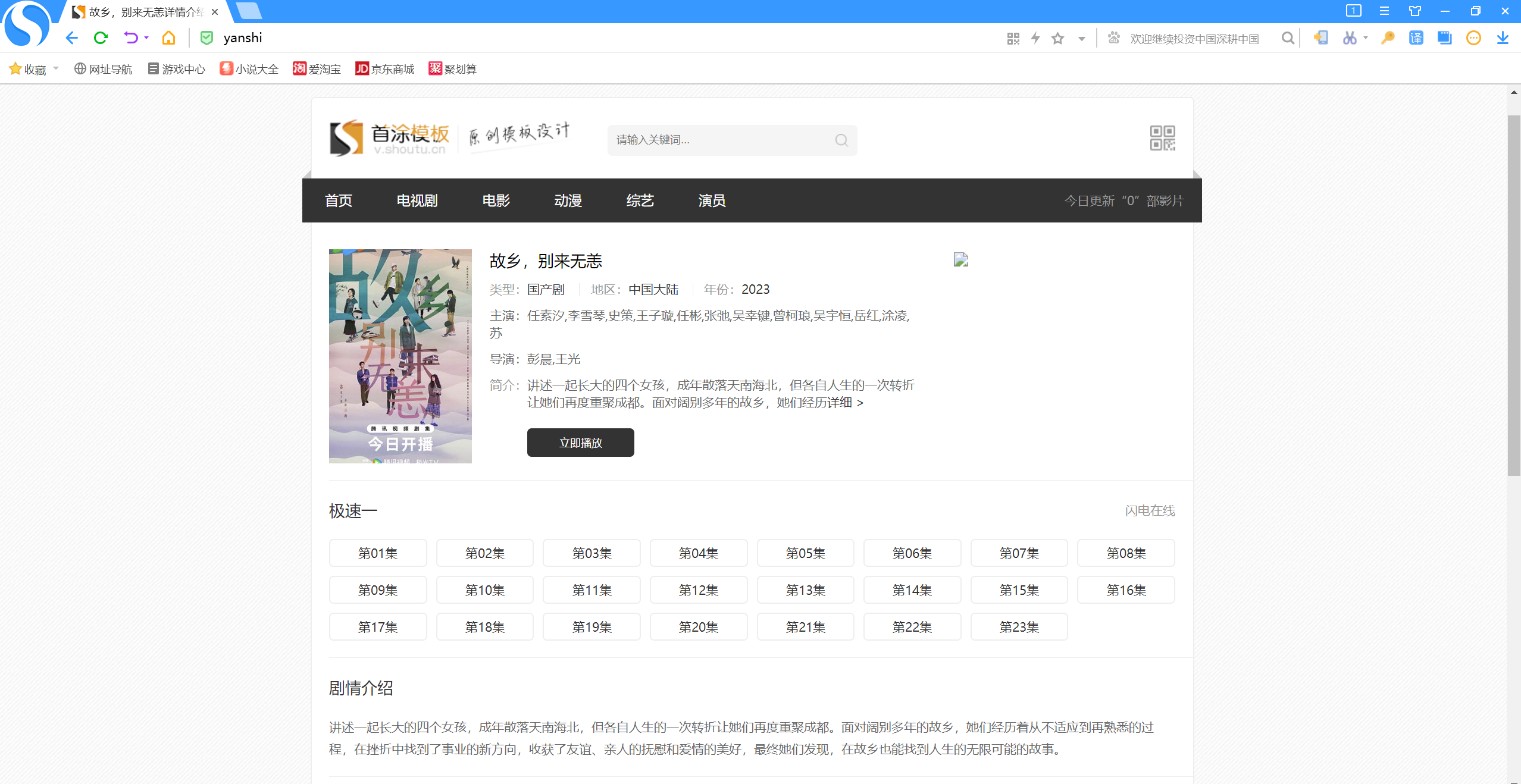Open dropdown arrow next to star icon
The height and width of the screenshot is (784, 1521).
point(1081,39)
